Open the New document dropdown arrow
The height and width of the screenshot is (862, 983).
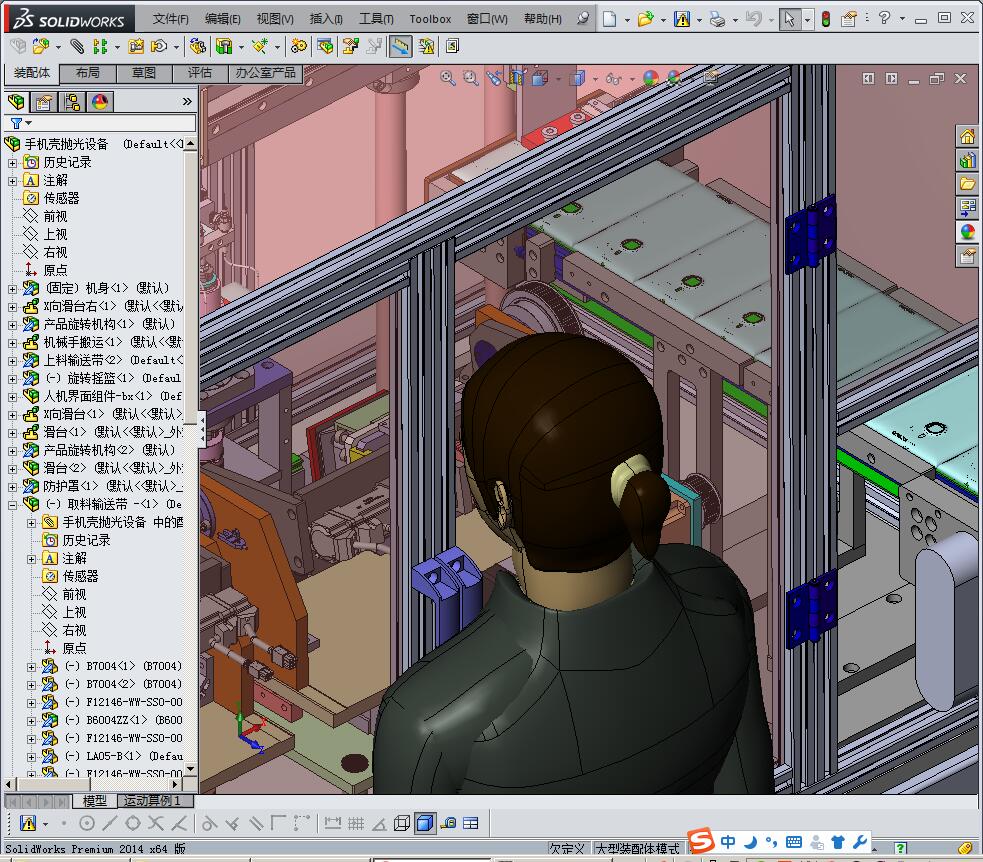627,20
